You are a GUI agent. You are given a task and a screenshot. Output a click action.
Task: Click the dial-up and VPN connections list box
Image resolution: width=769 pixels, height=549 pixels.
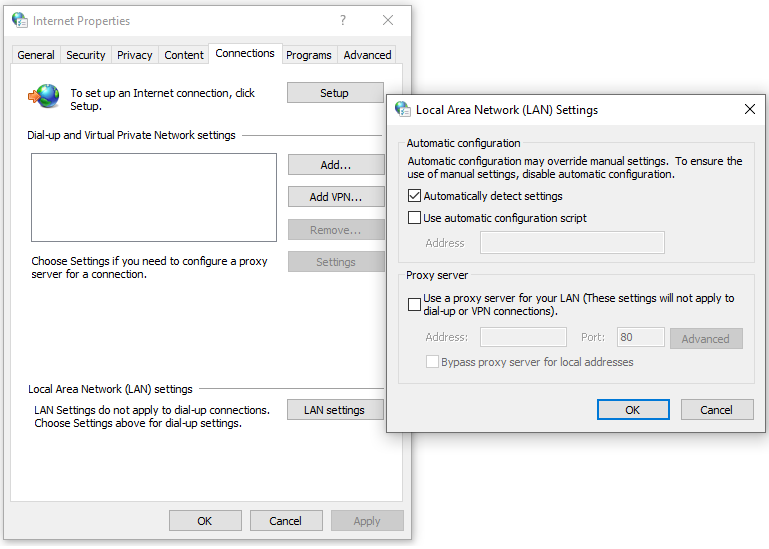click(x=154, y=197)
